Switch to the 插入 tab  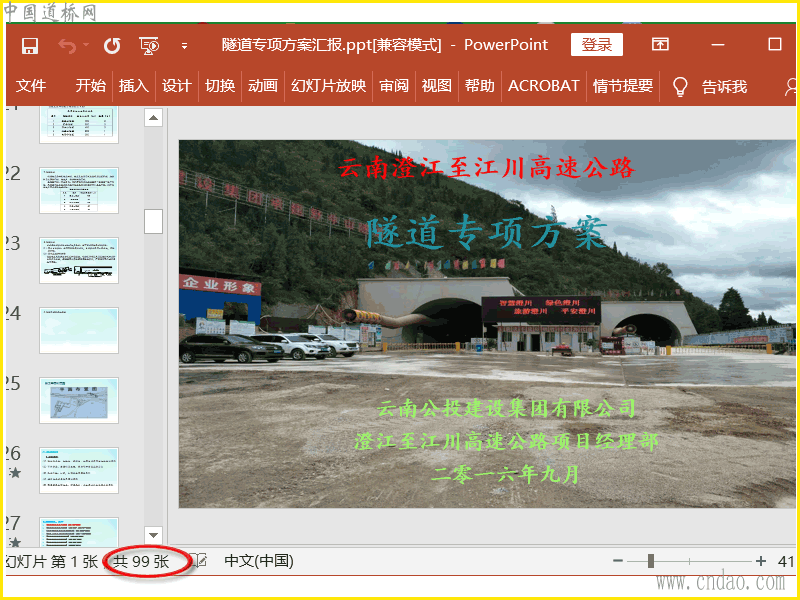(x=134, y=85)
